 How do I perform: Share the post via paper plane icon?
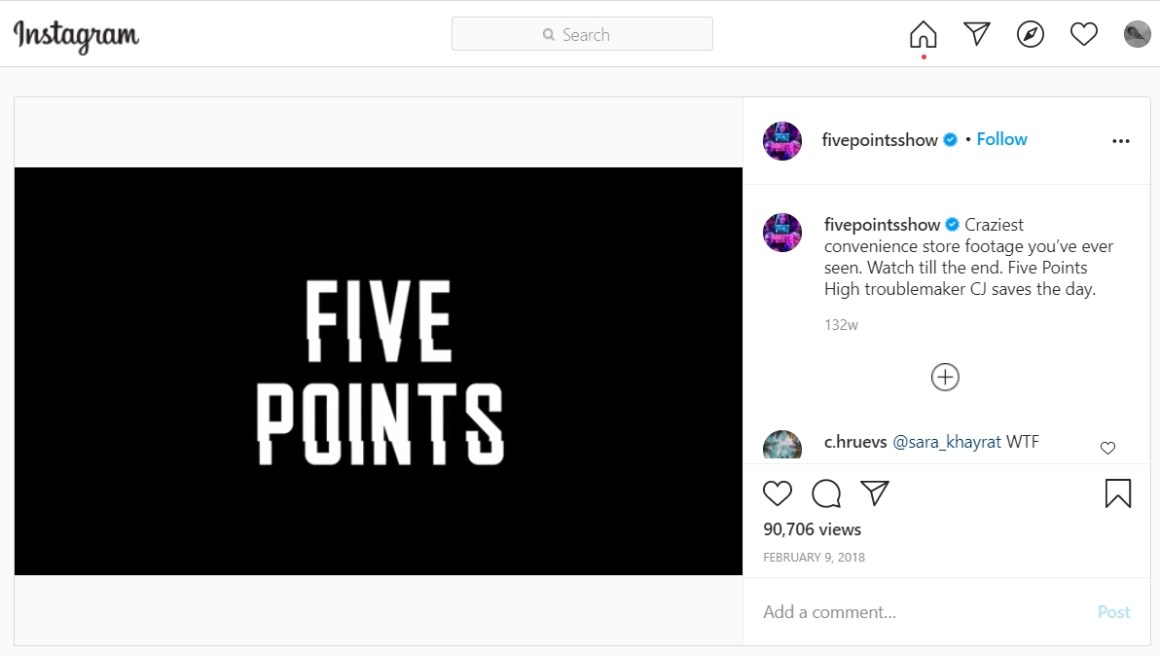click(x=874, y=493)
